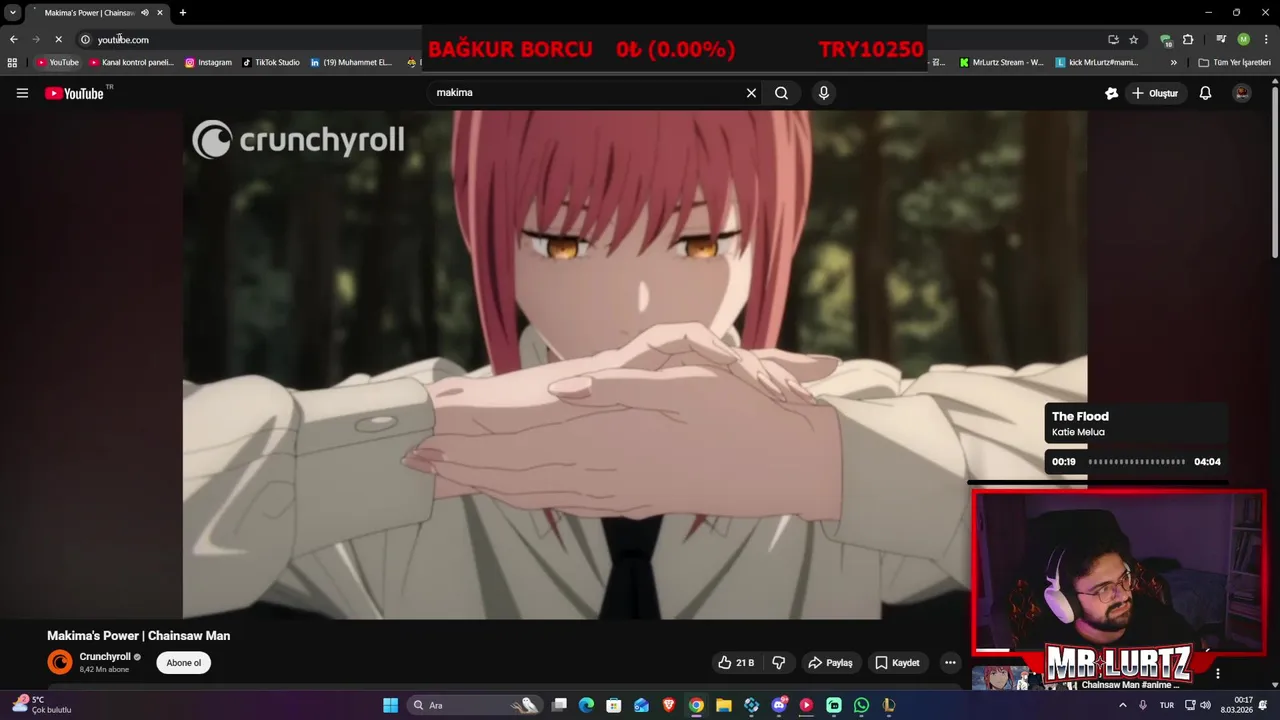
Task: Open Tüm Yer İşaretleri folder
Action: 1235,62
